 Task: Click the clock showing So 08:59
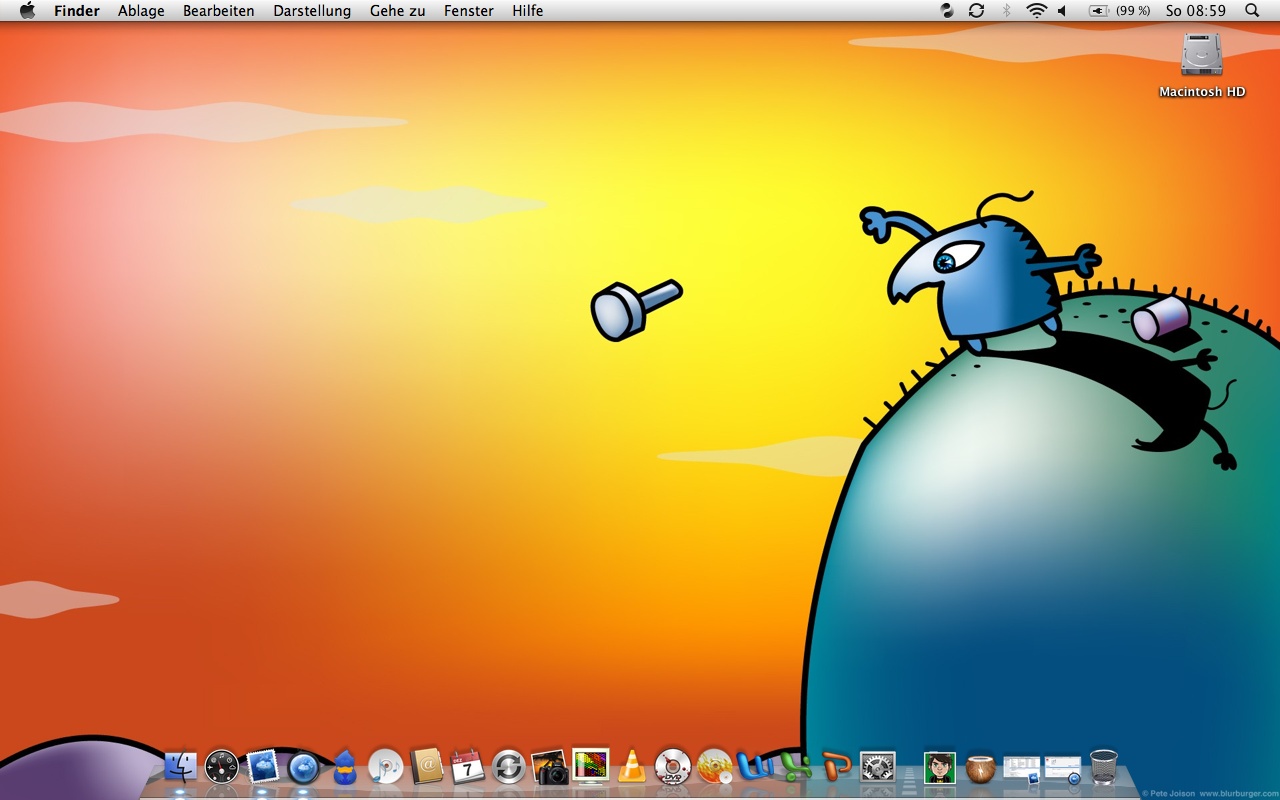[x=1196, y=11]
